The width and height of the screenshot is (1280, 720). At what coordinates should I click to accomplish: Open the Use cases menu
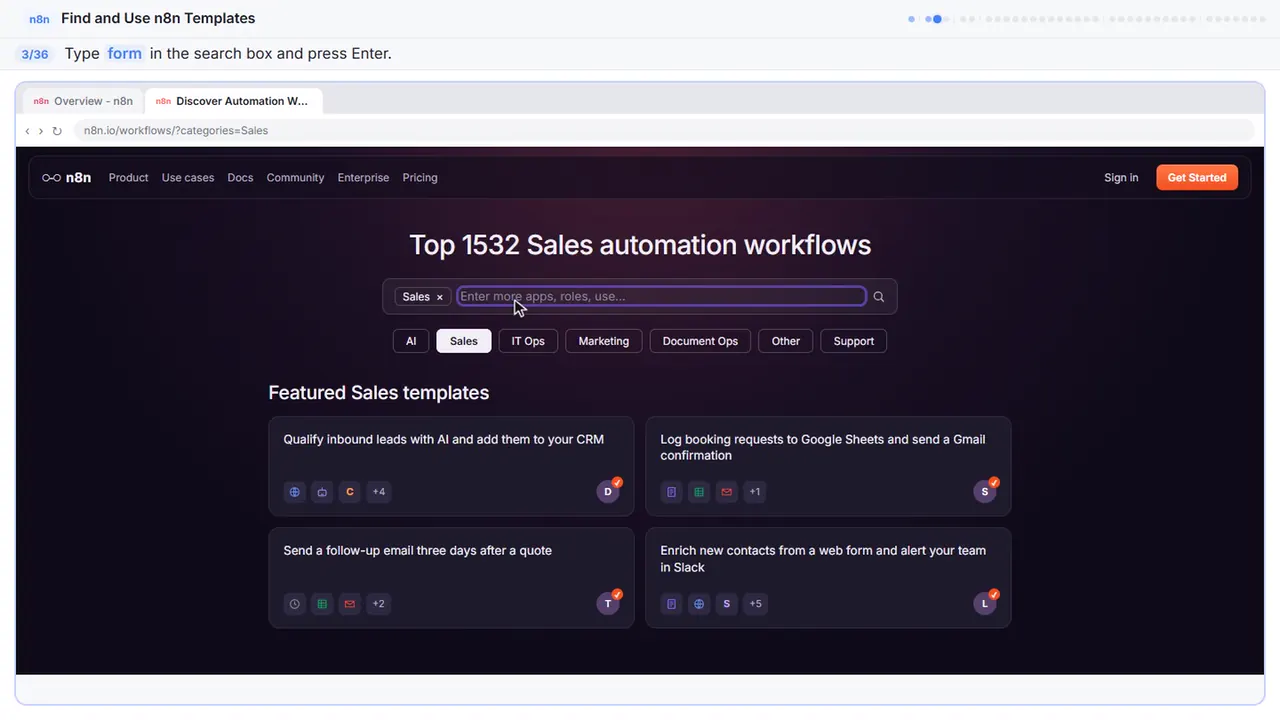pos(188,178)
